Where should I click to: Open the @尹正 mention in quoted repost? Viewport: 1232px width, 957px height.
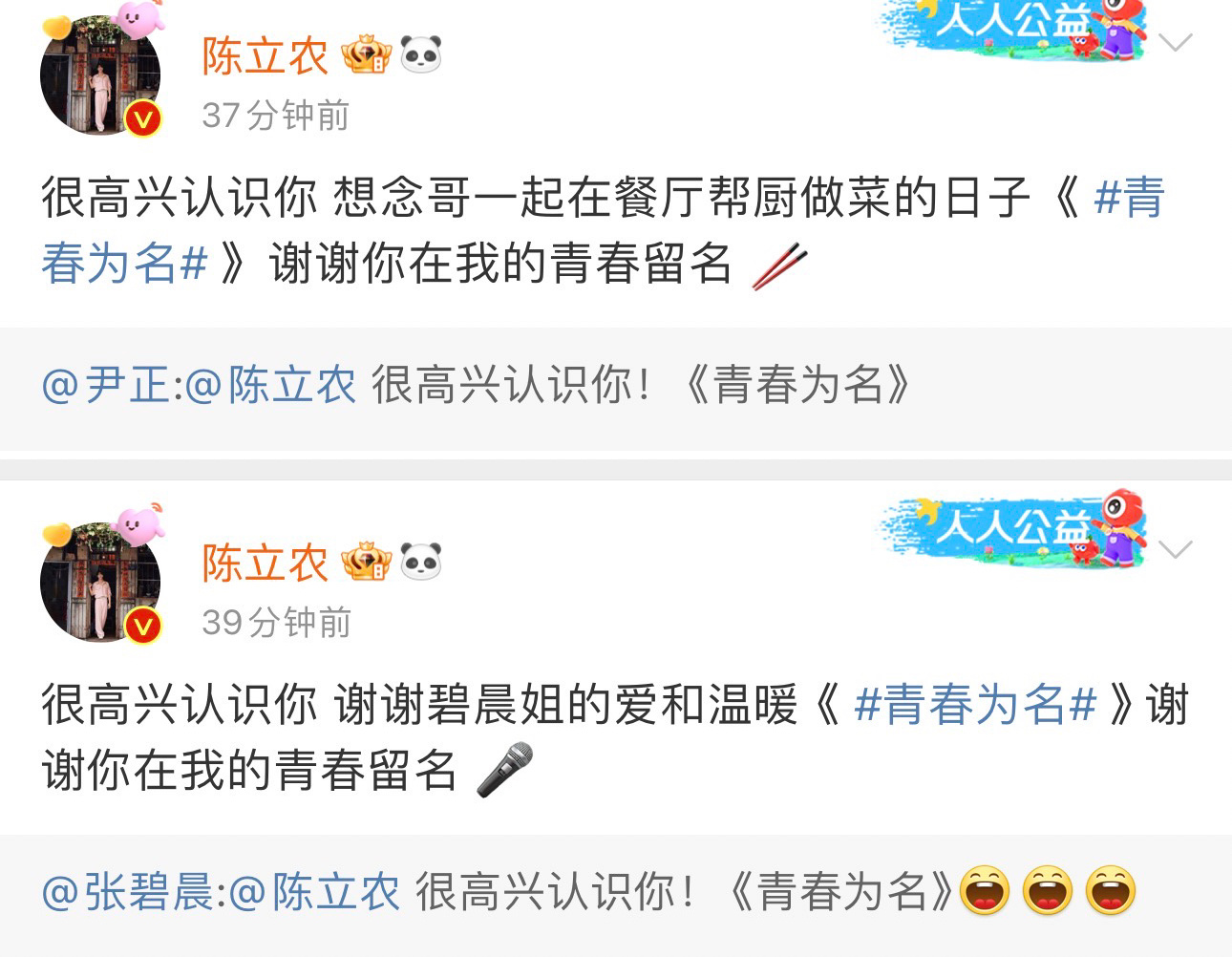(105, 386)
